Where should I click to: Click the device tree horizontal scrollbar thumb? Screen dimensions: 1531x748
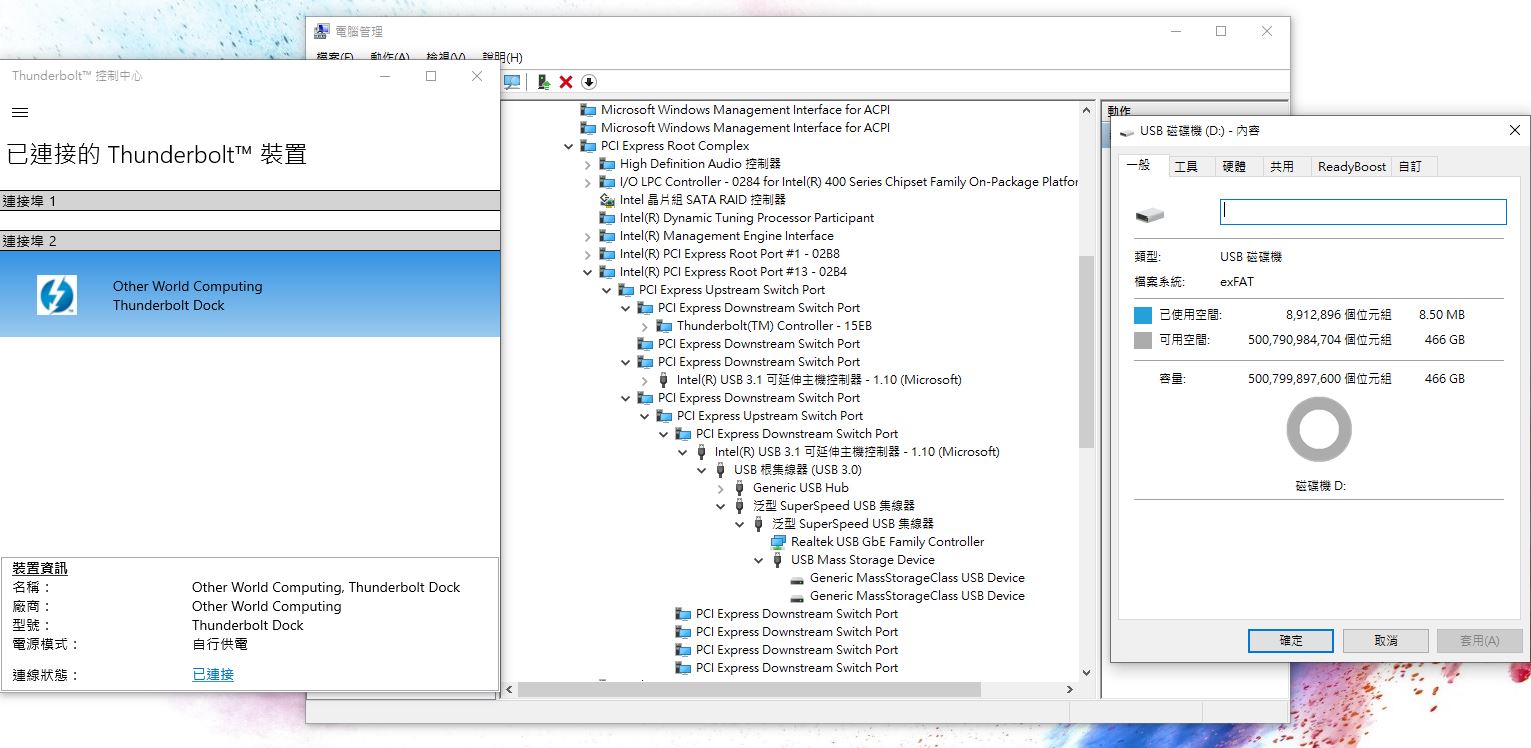(x=750, y=689)
